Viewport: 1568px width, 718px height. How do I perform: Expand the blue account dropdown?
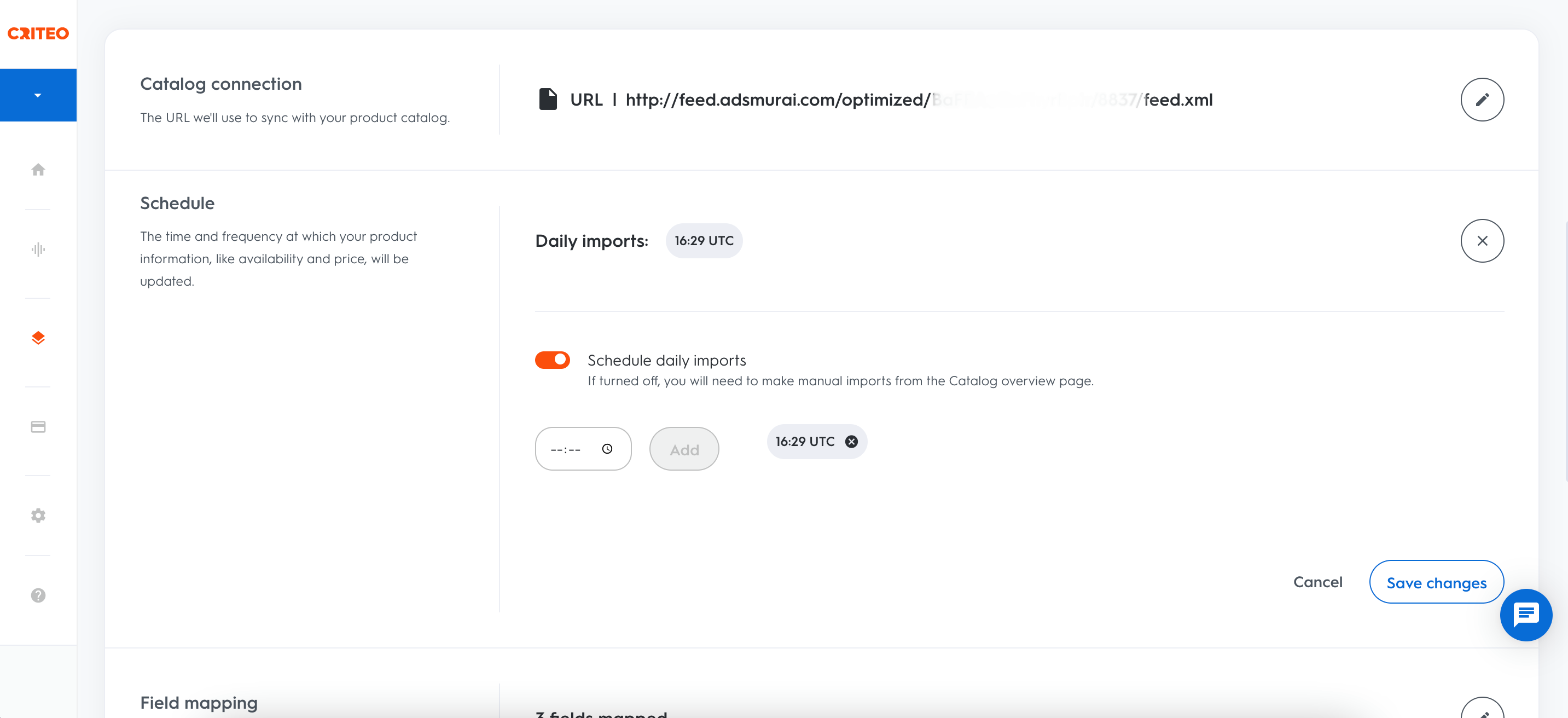[x=38, y=95]
